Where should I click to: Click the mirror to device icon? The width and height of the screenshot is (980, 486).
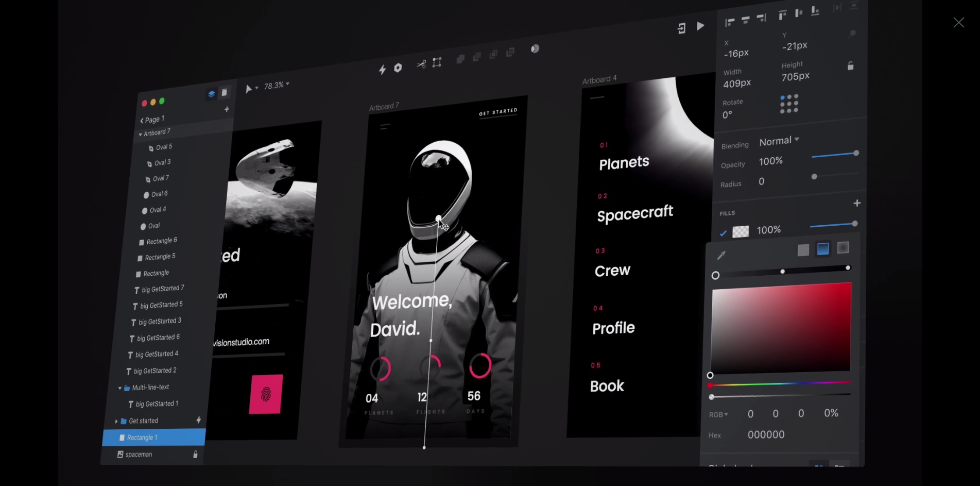click(x=681, y=28)
